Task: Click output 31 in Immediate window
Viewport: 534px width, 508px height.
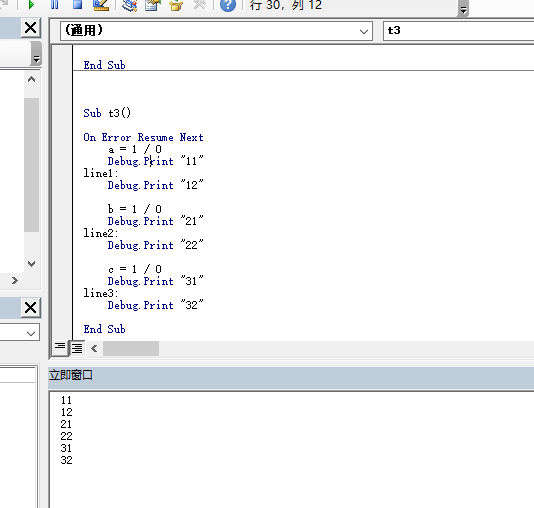Action: tap(66, 448)
